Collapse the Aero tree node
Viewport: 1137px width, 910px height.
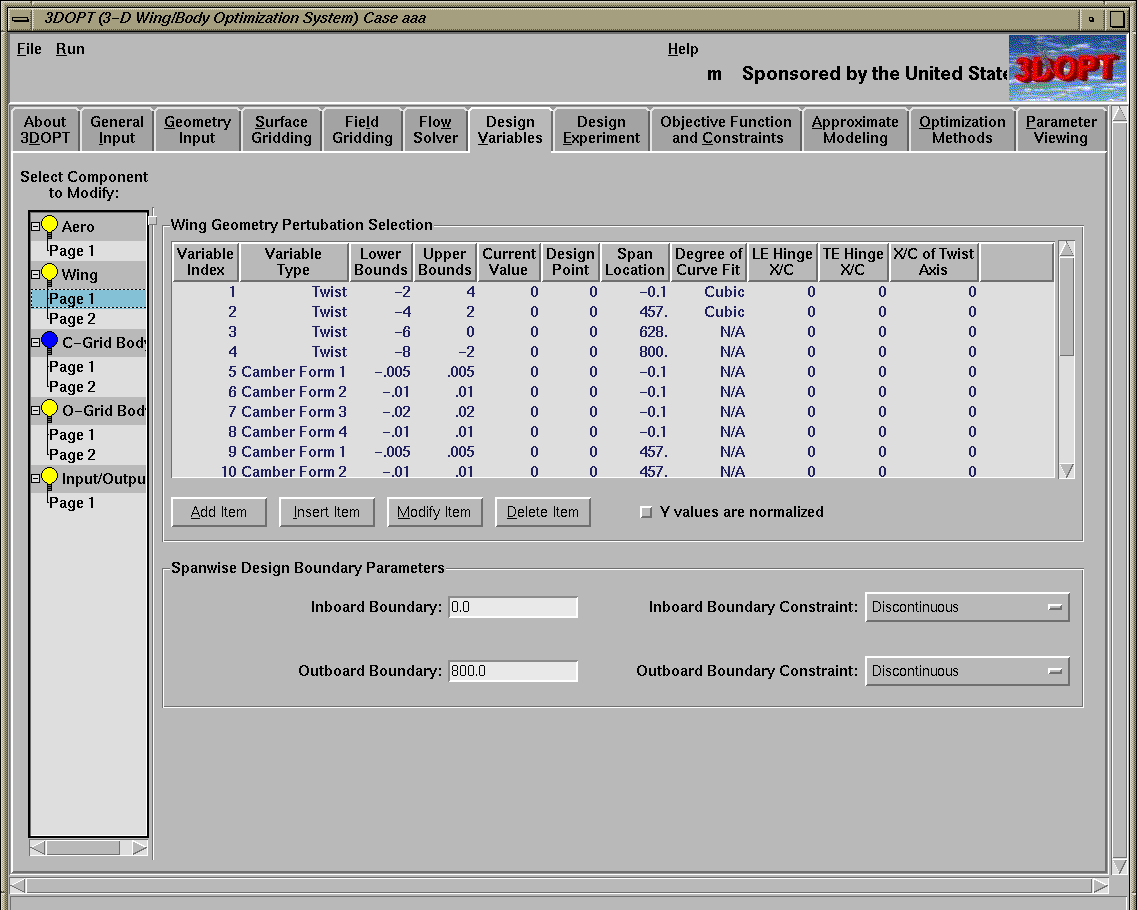(35, 226)
